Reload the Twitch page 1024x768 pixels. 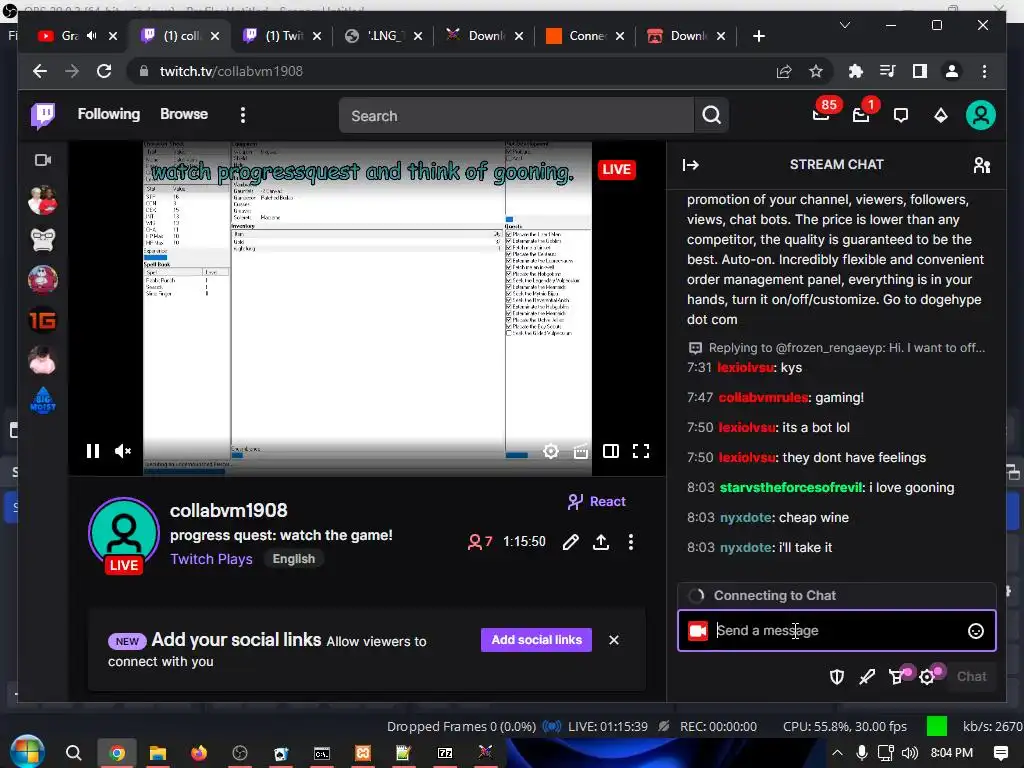click(x=104, y=71)
